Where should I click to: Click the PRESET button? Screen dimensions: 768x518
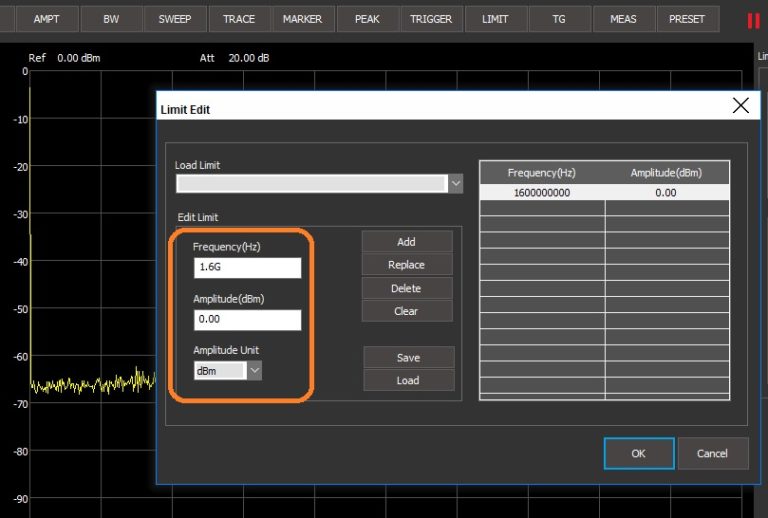click(687, 19)
